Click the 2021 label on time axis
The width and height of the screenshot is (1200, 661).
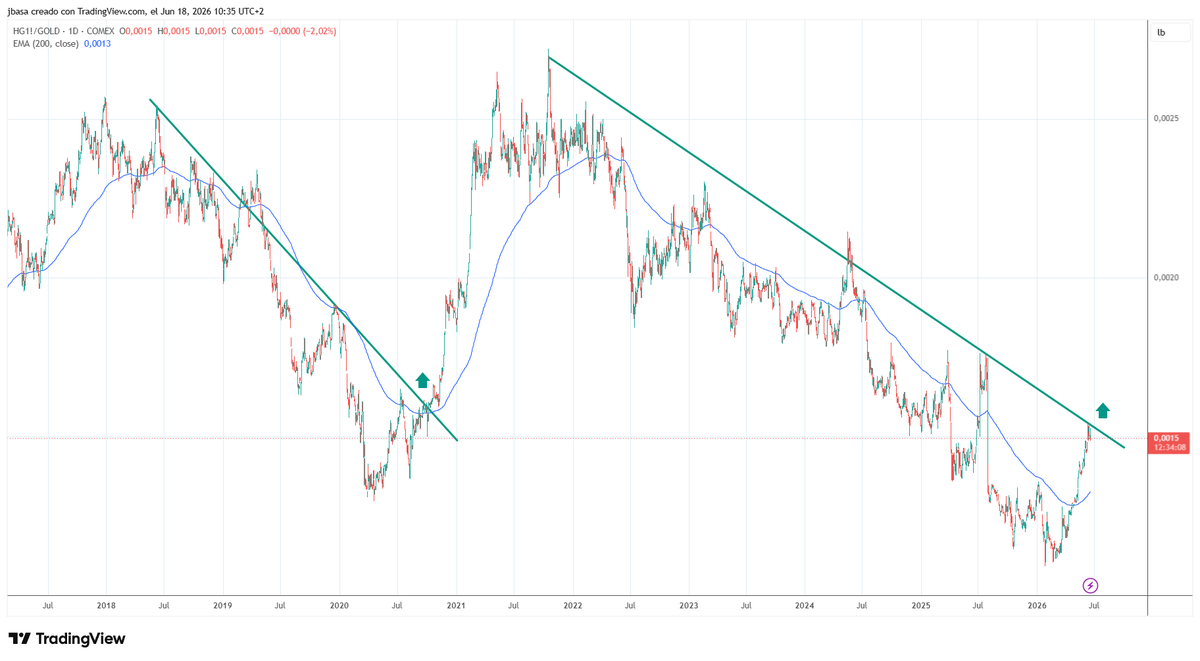coord(456,606)
